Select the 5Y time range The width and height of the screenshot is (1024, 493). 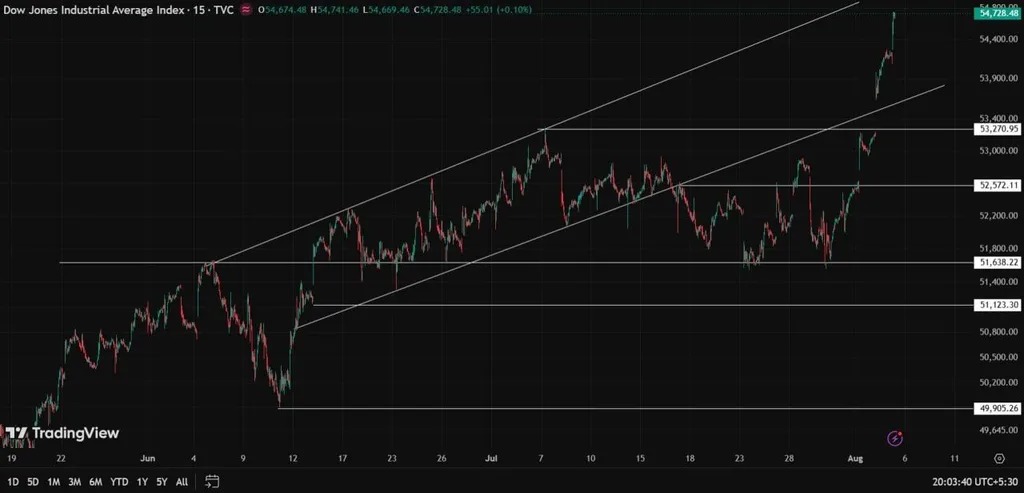[x=161, y=482]
